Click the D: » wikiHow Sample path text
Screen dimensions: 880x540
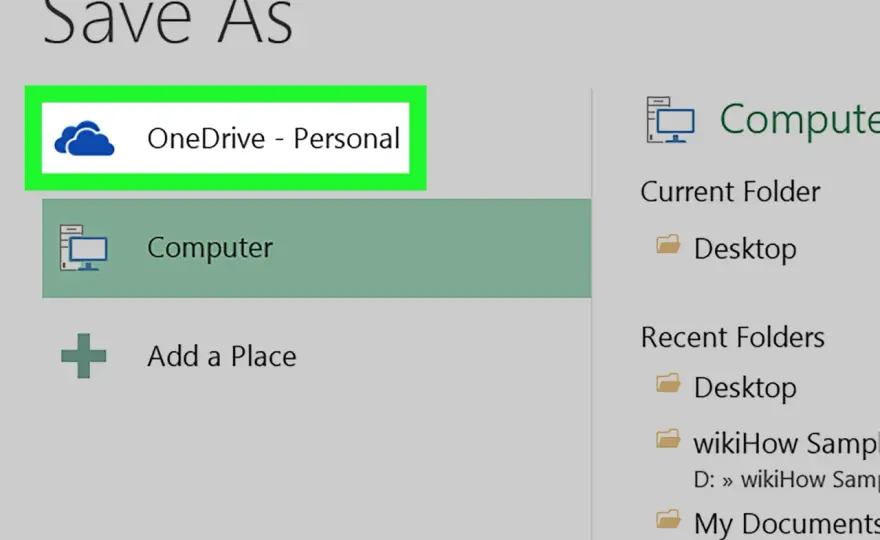[x=787, y=479]
